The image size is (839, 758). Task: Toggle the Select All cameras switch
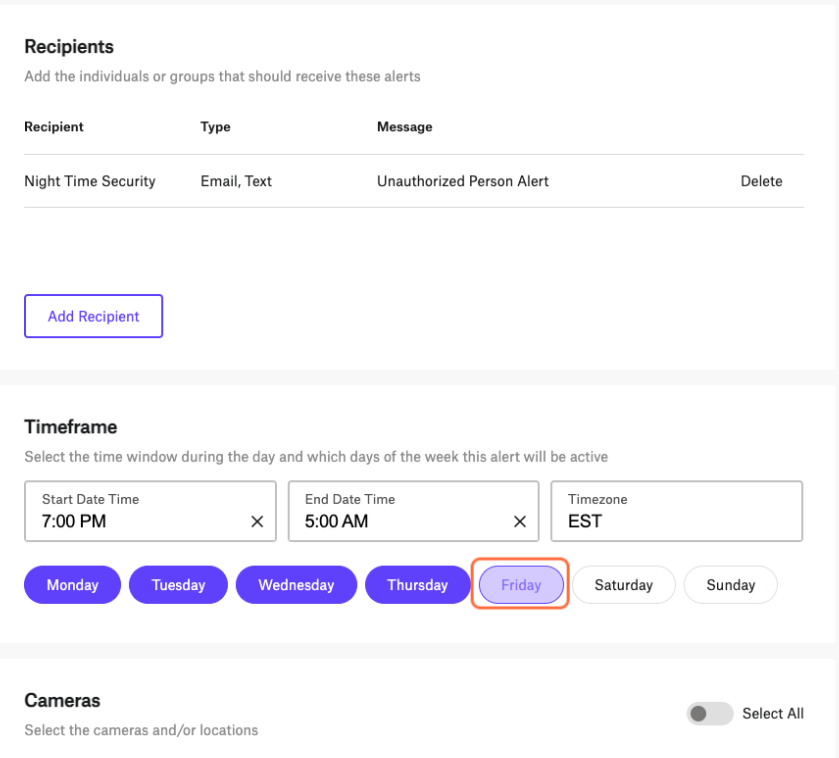[710, 714]
